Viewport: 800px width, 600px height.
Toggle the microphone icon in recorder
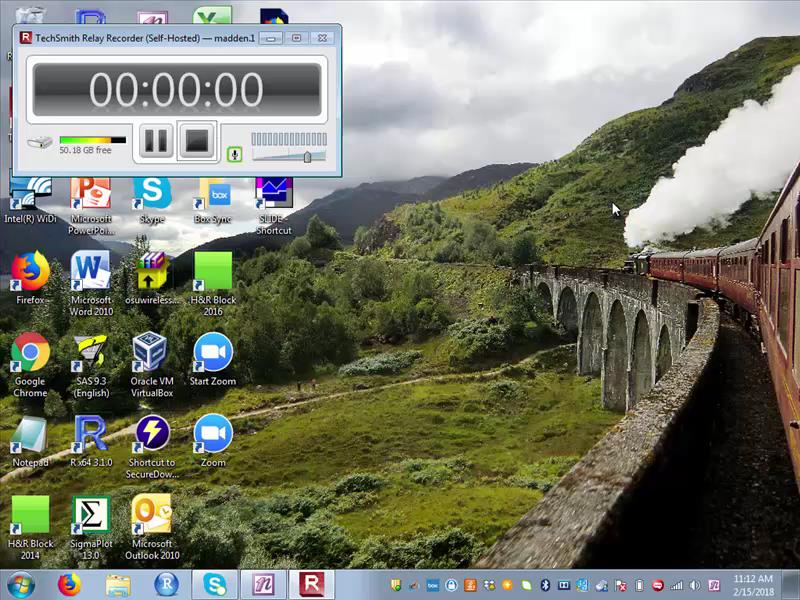(234, 154)
